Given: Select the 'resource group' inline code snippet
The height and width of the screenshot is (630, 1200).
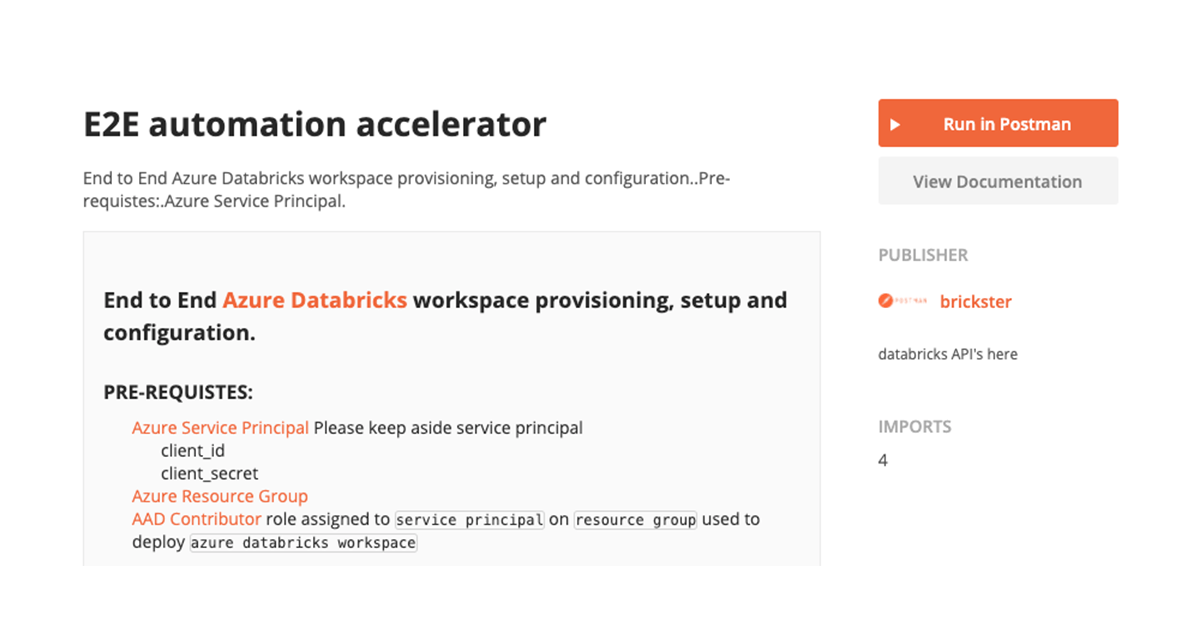Looking at the screenshot, I should (635, 520).
